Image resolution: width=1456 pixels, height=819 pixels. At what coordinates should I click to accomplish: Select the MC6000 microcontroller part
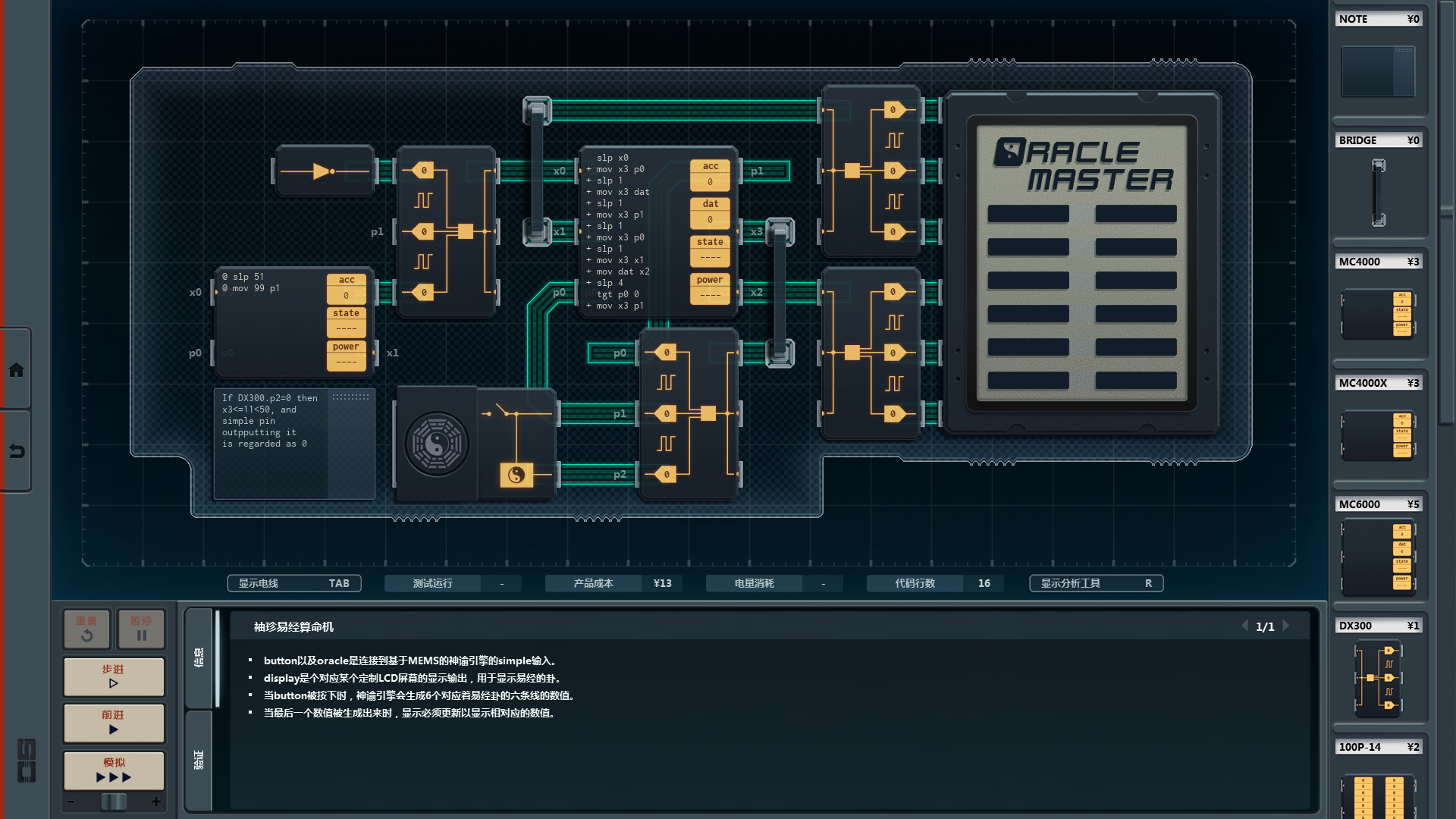(1378, 557)
